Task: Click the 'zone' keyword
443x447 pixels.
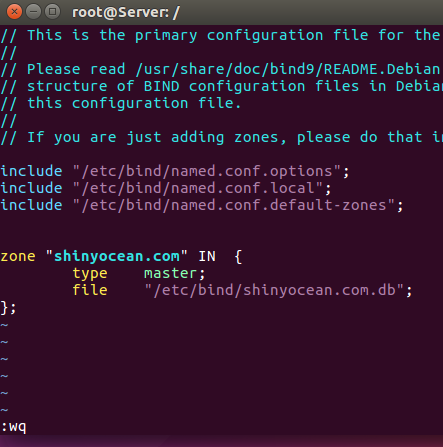Action: [18, 256]
